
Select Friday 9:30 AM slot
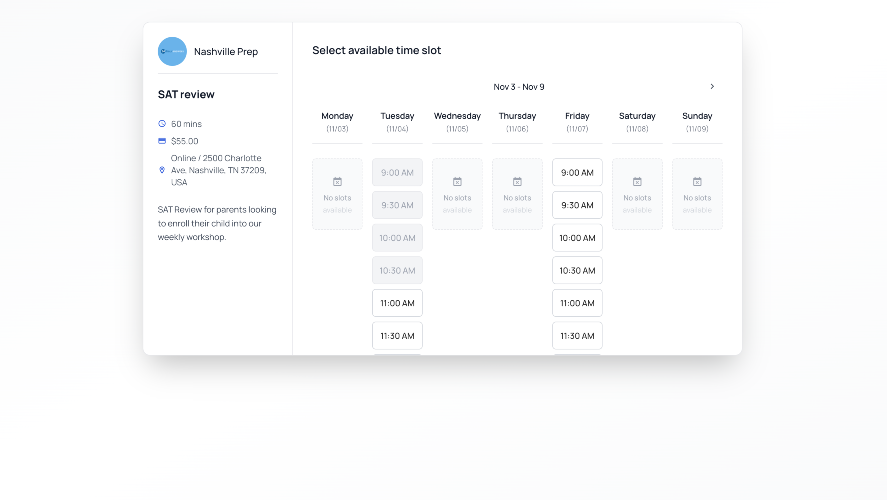coord(577,205)
